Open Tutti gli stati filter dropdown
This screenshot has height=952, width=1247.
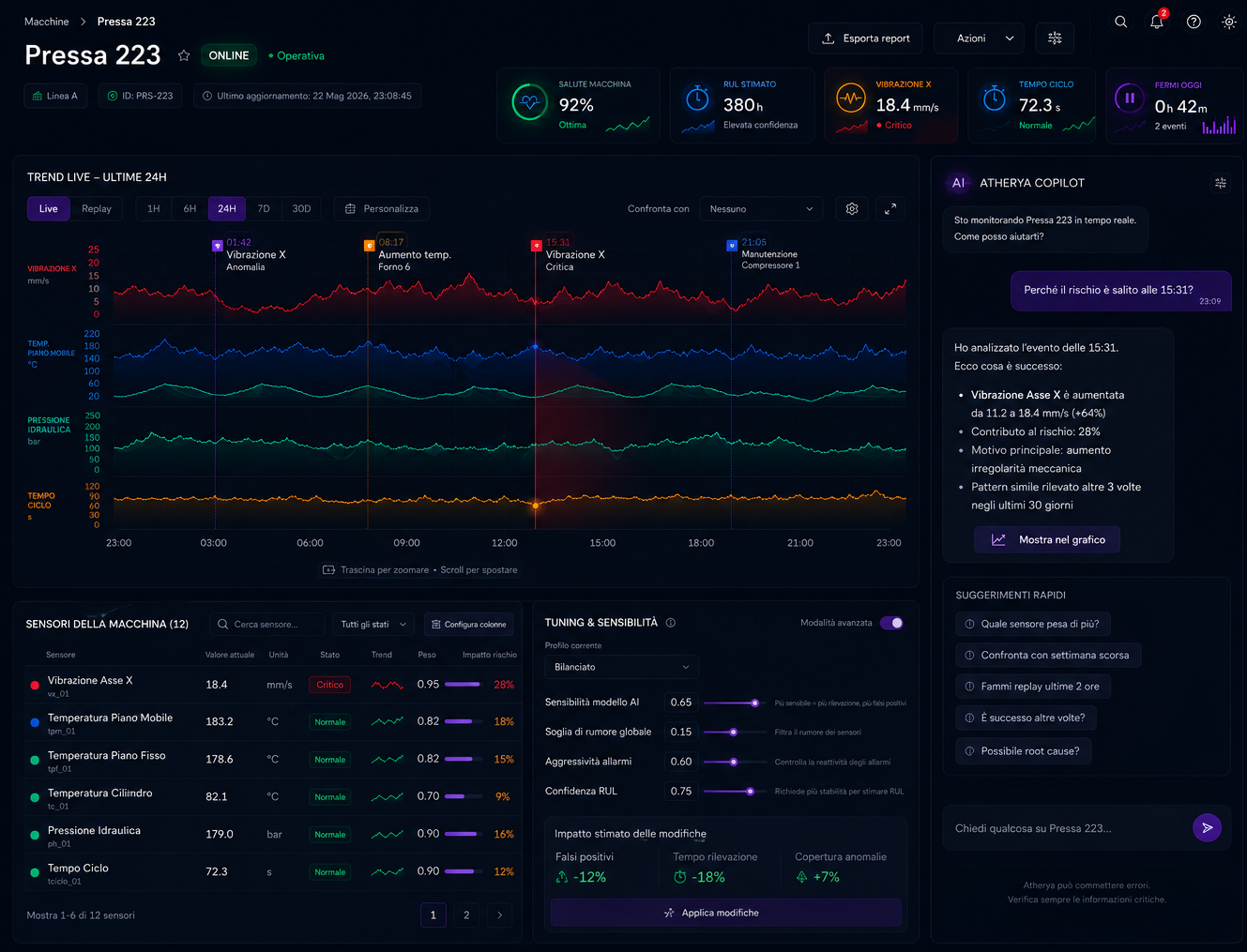(x=374, y=625)
